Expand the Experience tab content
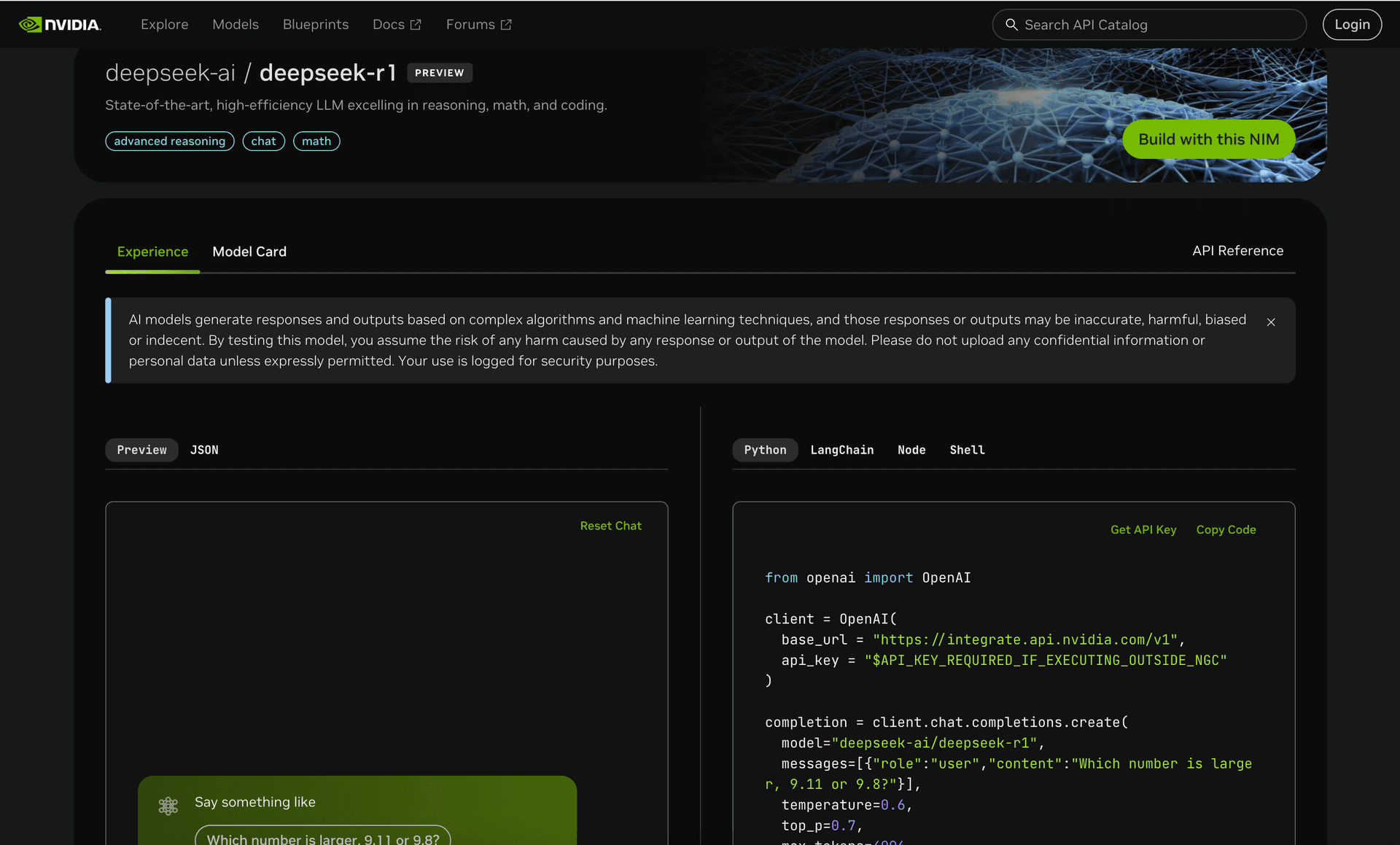The width and height of the screenshot is (1400, 845). pyautogui.click(x=153, y=251)
